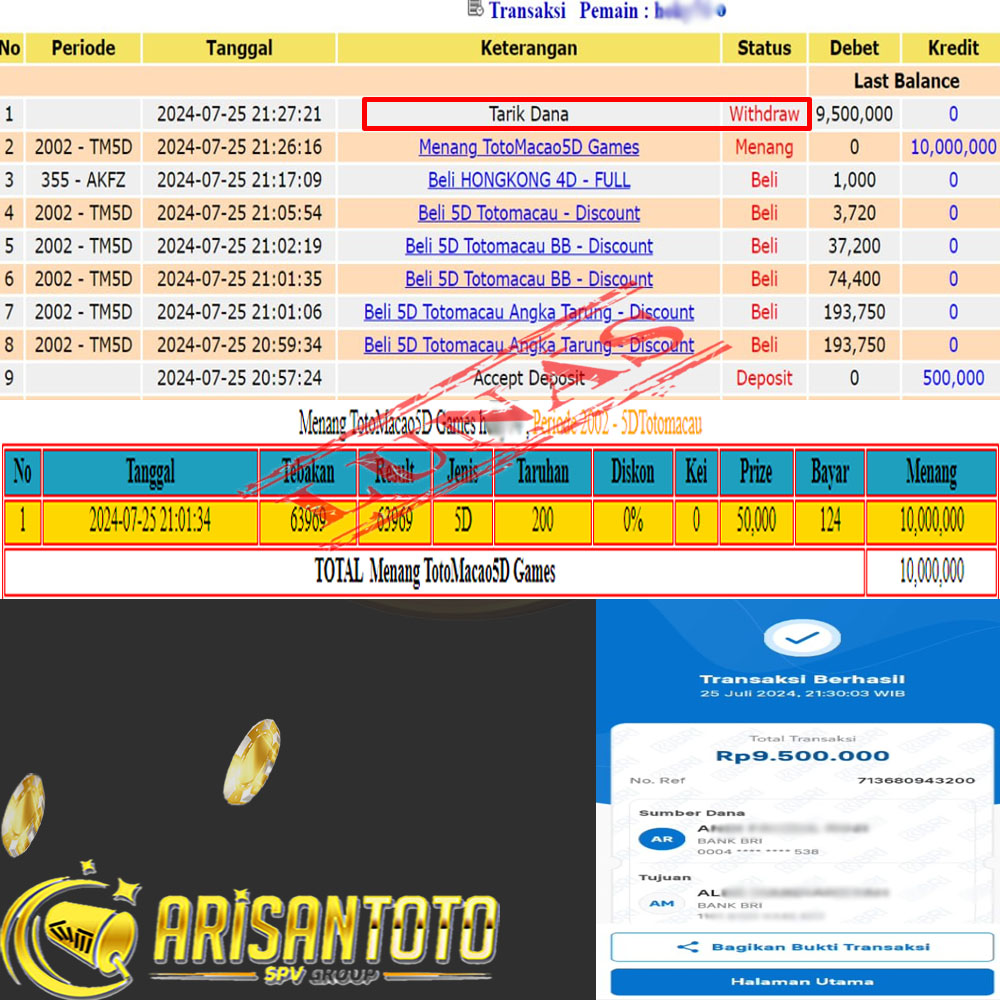Click the date 2024-07-25 21:01:34 in win table
Image resolution: width=1000 pixels, height=1000 pixels.
point(150,521)
